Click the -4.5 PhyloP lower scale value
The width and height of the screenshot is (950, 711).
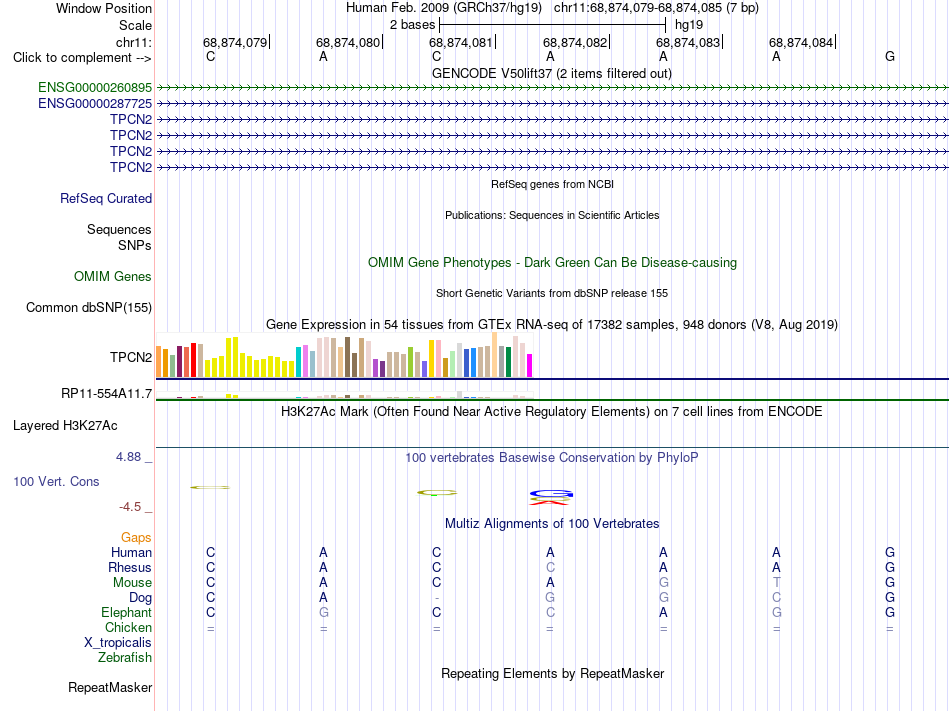tap(130, 507)
